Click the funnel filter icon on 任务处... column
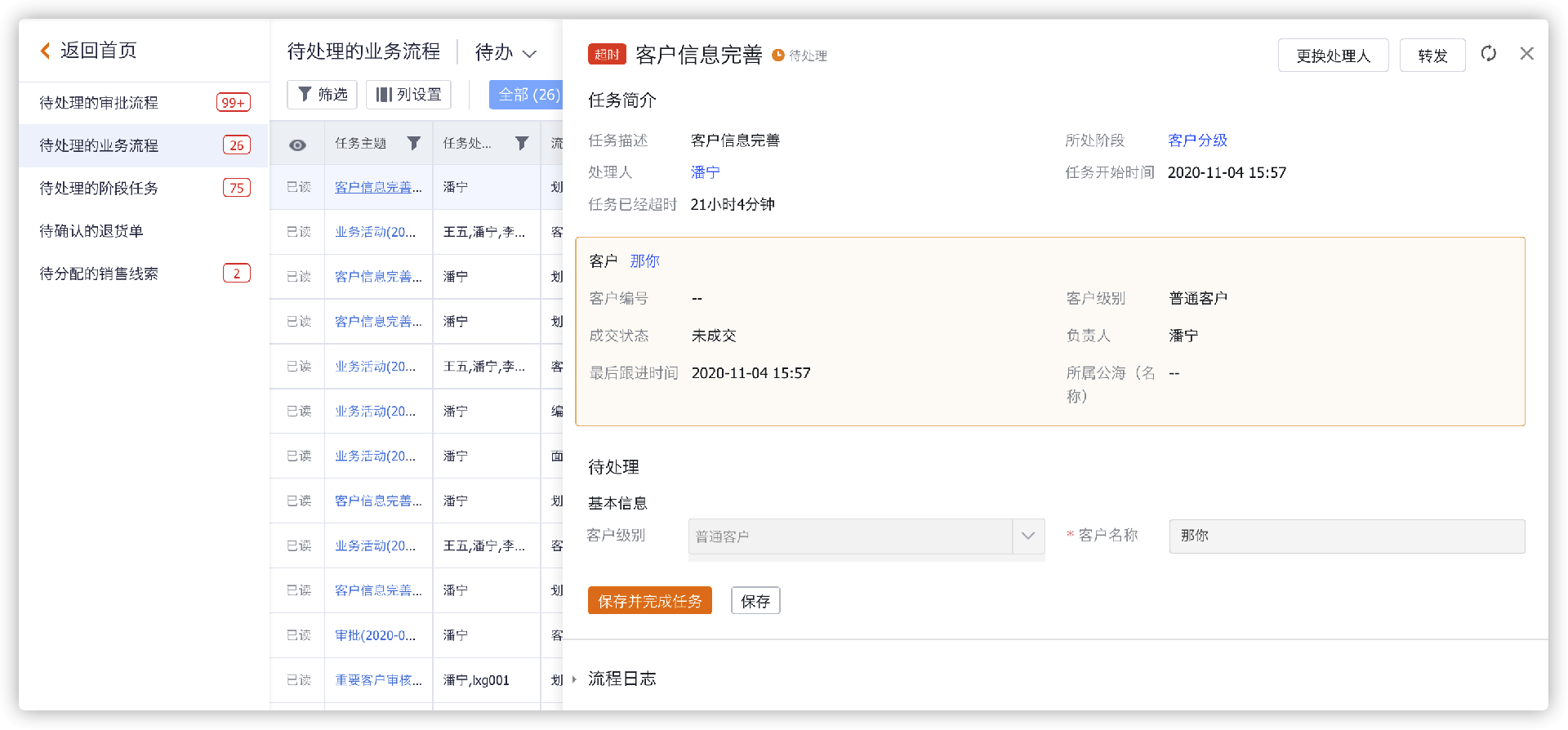This screenshot has height=730, width=1568. 522,143
